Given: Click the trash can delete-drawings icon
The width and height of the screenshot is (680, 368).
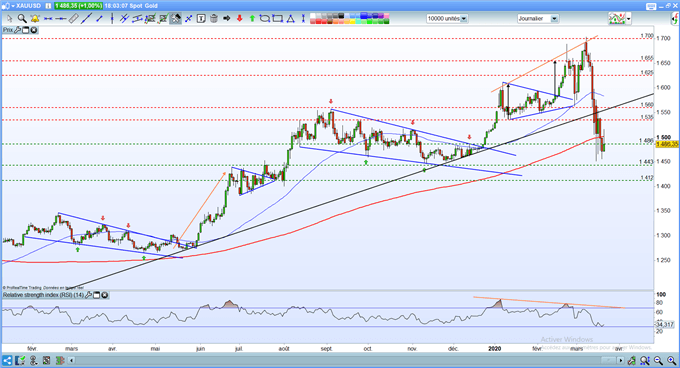Looking at the screenshot, I should 214,19.
